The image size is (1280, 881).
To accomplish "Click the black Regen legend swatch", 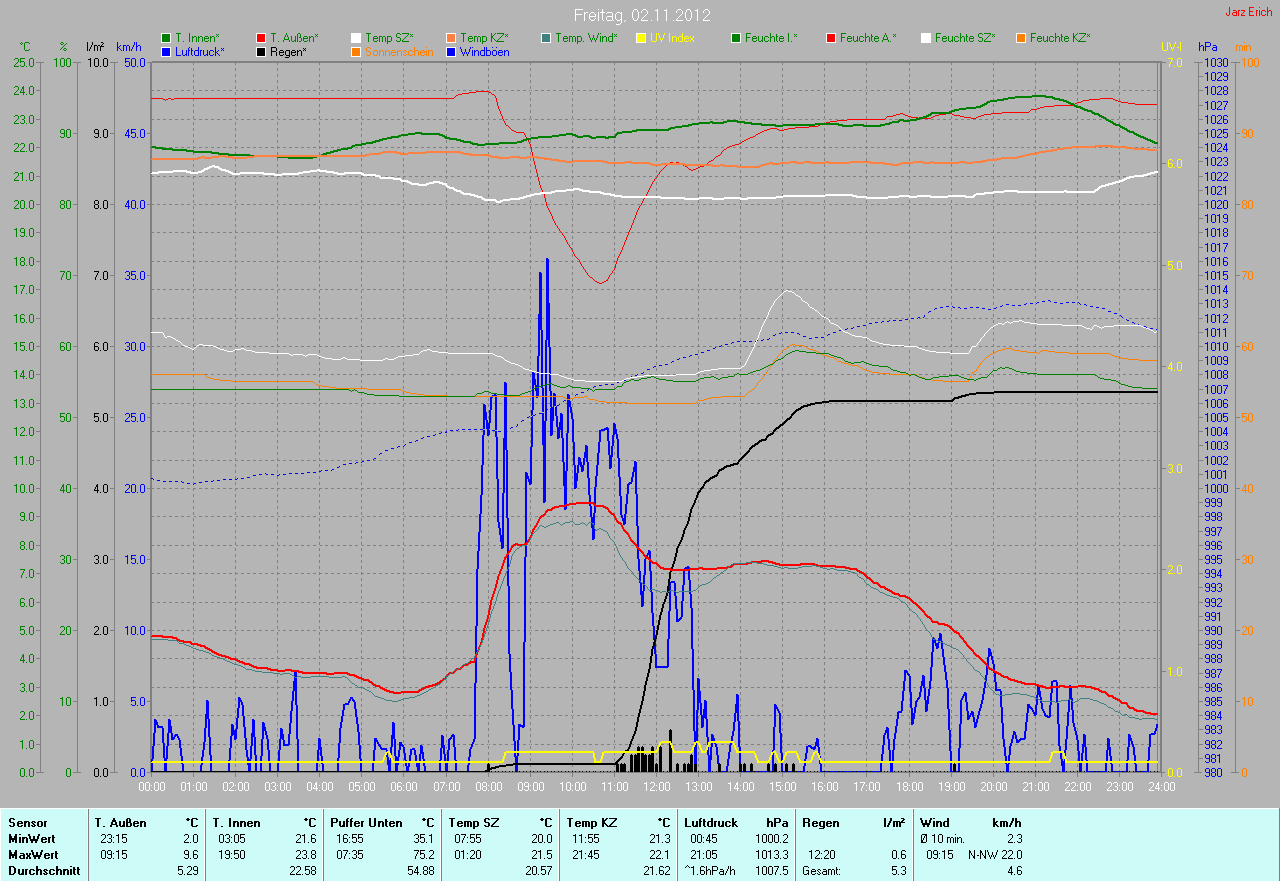I will tap(261, 51).
